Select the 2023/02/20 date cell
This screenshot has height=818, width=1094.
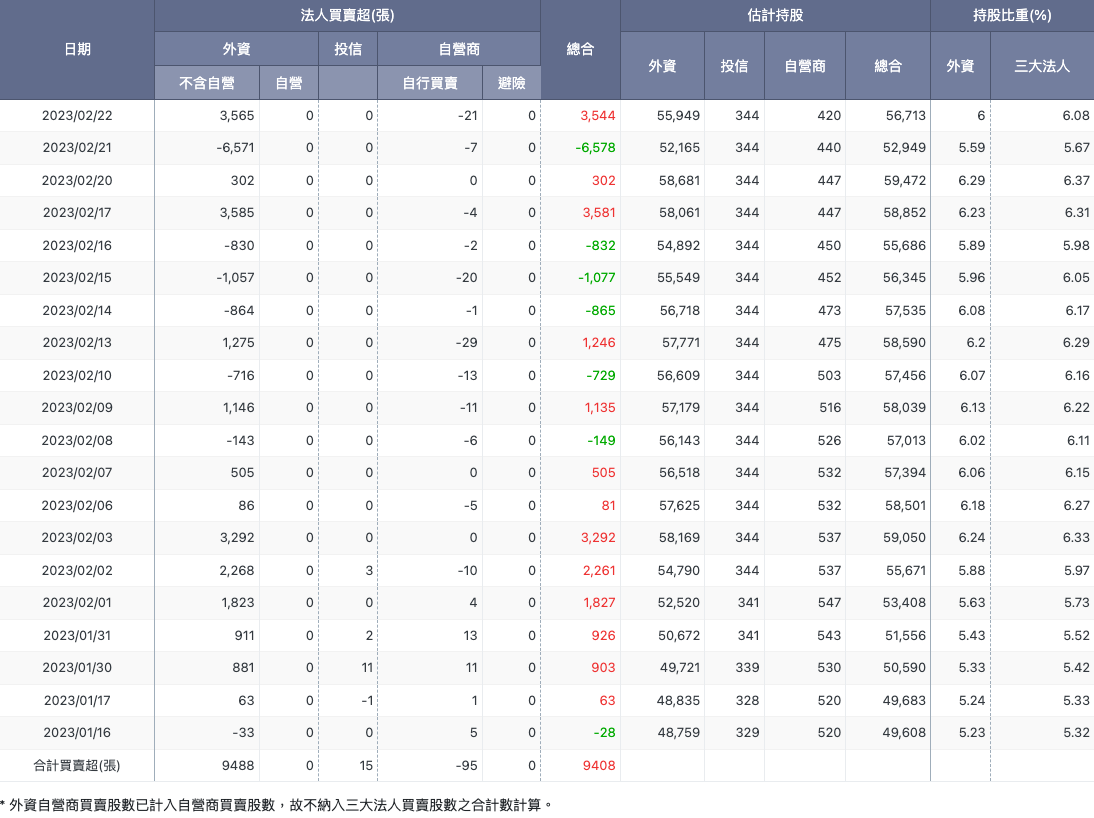[77, 181]
